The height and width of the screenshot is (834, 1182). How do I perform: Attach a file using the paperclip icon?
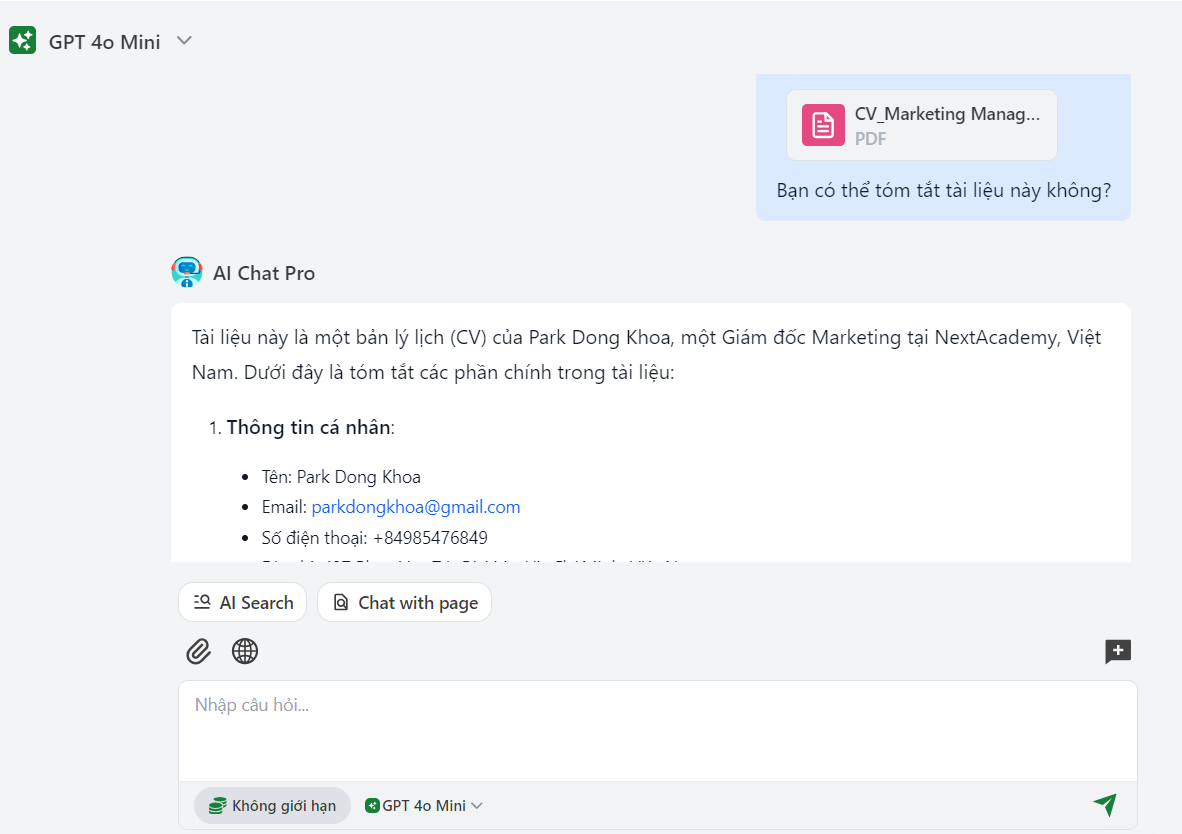click(x=198, y=651)
